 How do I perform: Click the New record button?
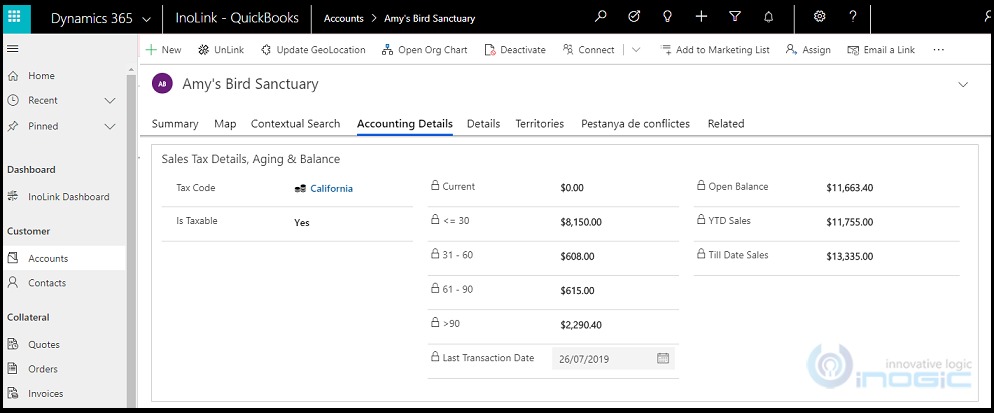click(164, 49)
